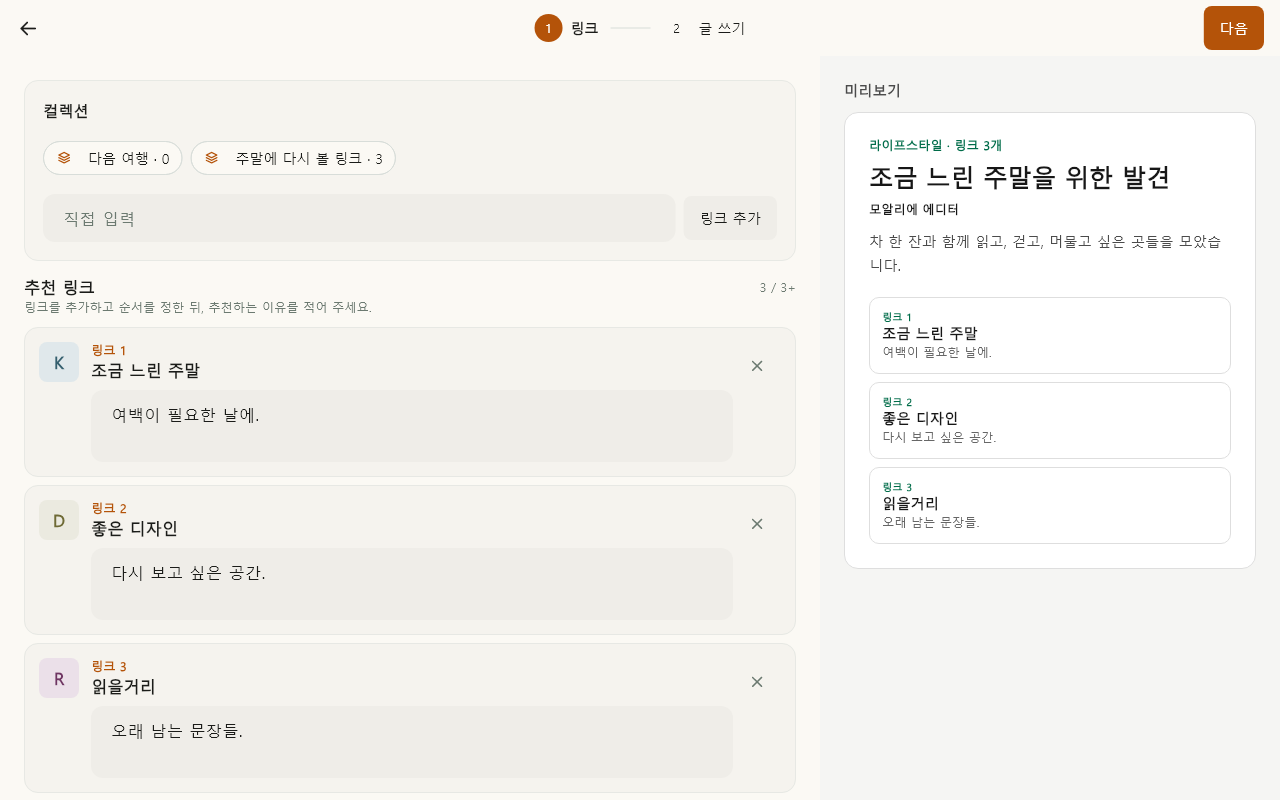Viewport: 1280px width, 800px height.
Task: Open preview item 링크 1 조금 느린 주말
Action: [1050, 335]
